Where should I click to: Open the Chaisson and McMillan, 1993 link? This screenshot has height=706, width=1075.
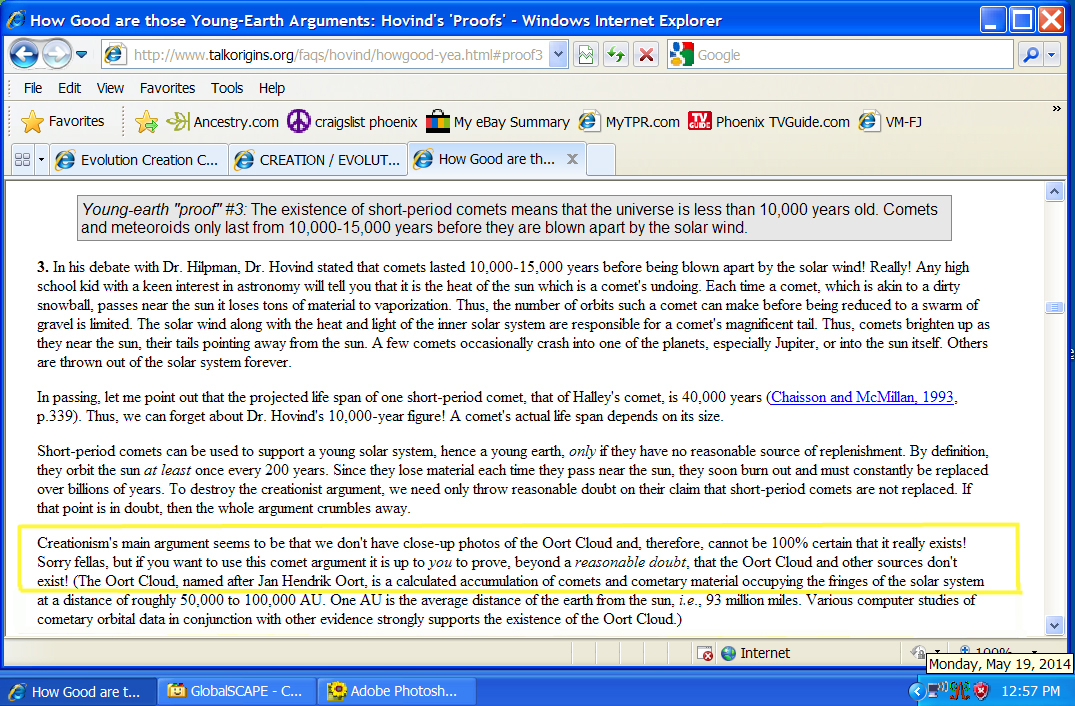(862, 397)
